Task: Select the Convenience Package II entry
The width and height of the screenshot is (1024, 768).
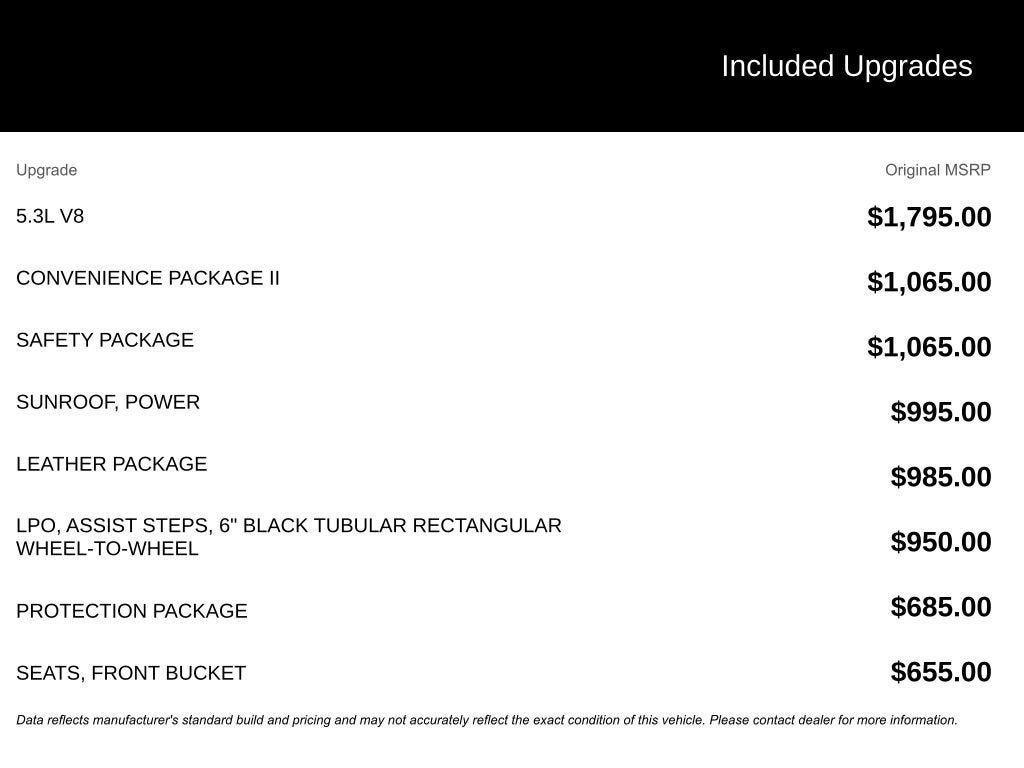Action: 148,278
